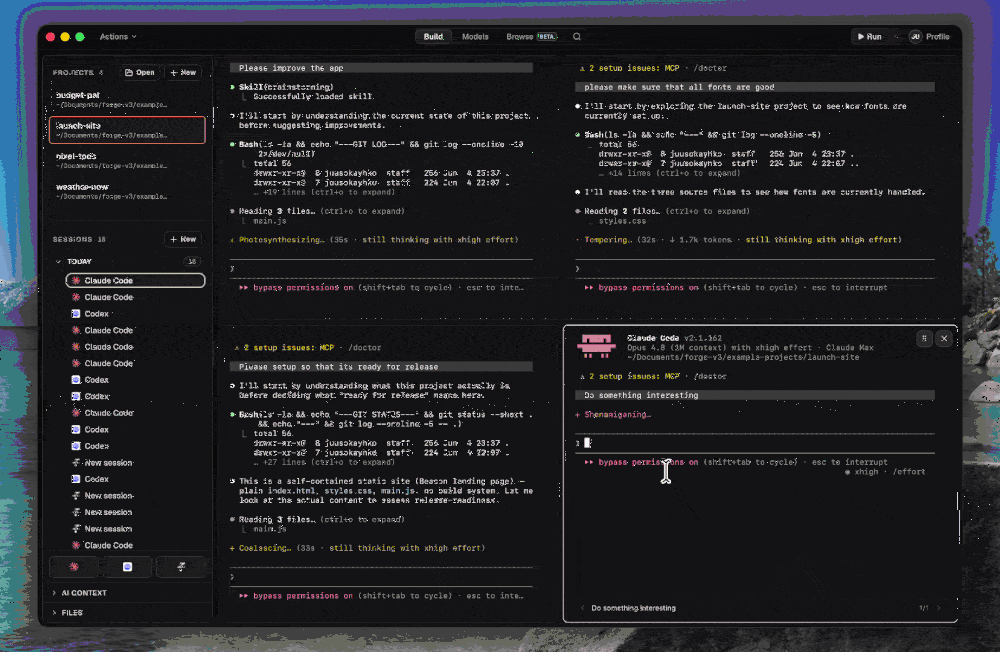Close the focused Claude Code panel
The height and width of the screenshot is (652, 1000).
[944, 339]
